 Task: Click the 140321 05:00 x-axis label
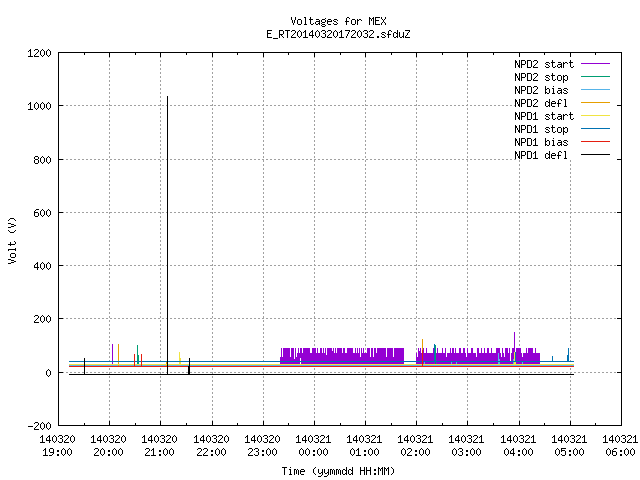coord(569,446)
